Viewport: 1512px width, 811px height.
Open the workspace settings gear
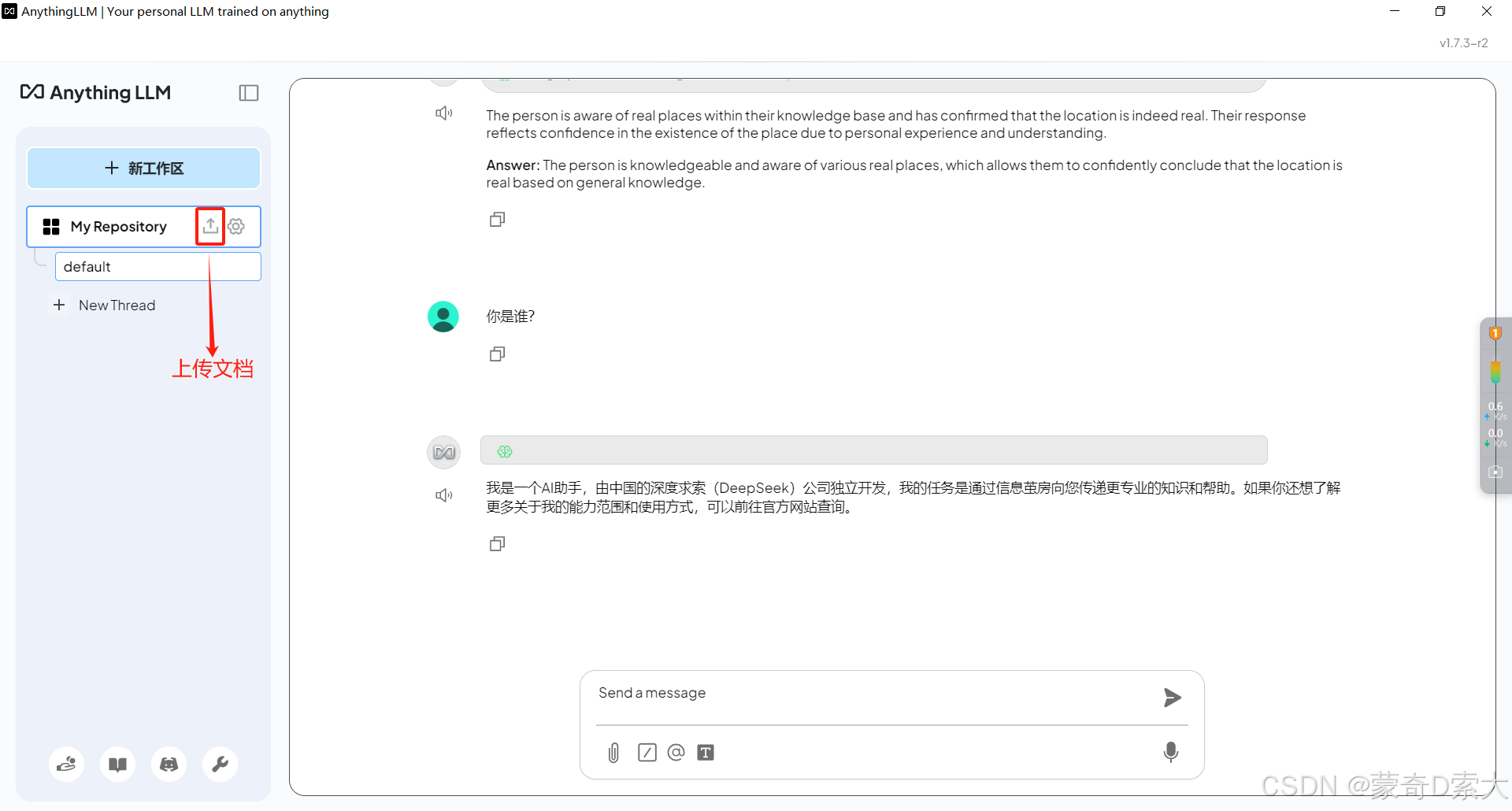pyautogui.click(x=236, y=226)
